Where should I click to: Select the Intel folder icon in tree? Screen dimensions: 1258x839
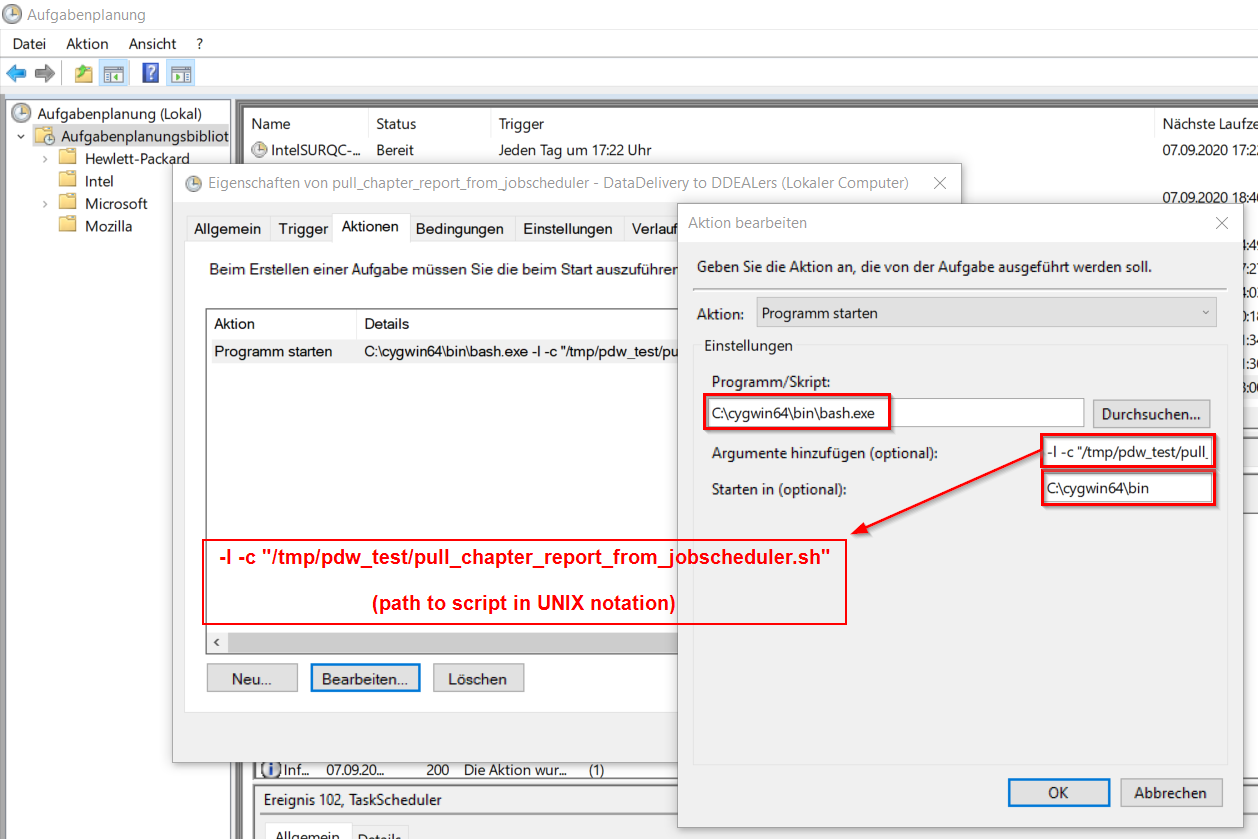click(68, 181)
